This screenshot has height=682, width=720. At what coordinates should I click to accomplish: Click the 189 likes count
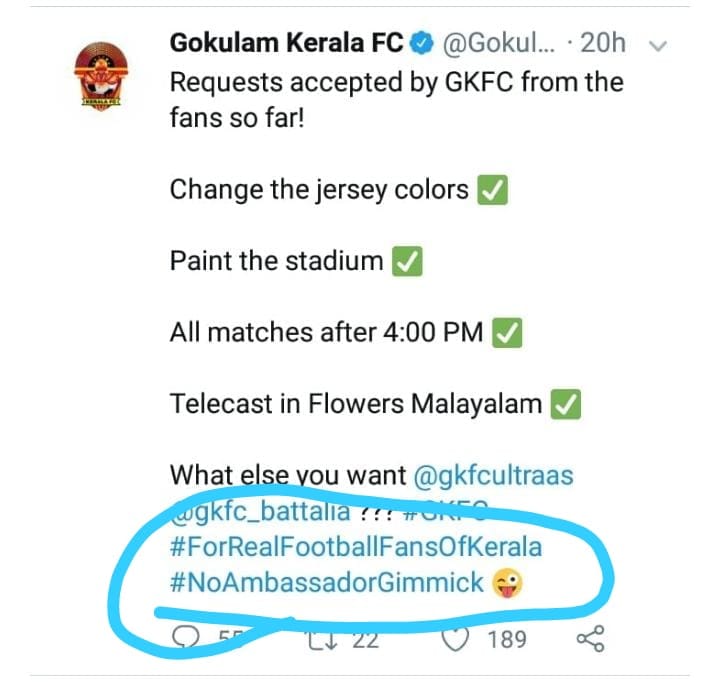(x=507, y=637)
